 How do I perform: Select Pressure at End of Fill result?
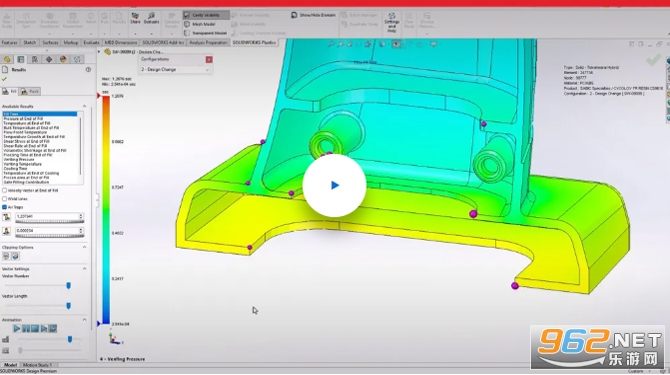(23, 119)
